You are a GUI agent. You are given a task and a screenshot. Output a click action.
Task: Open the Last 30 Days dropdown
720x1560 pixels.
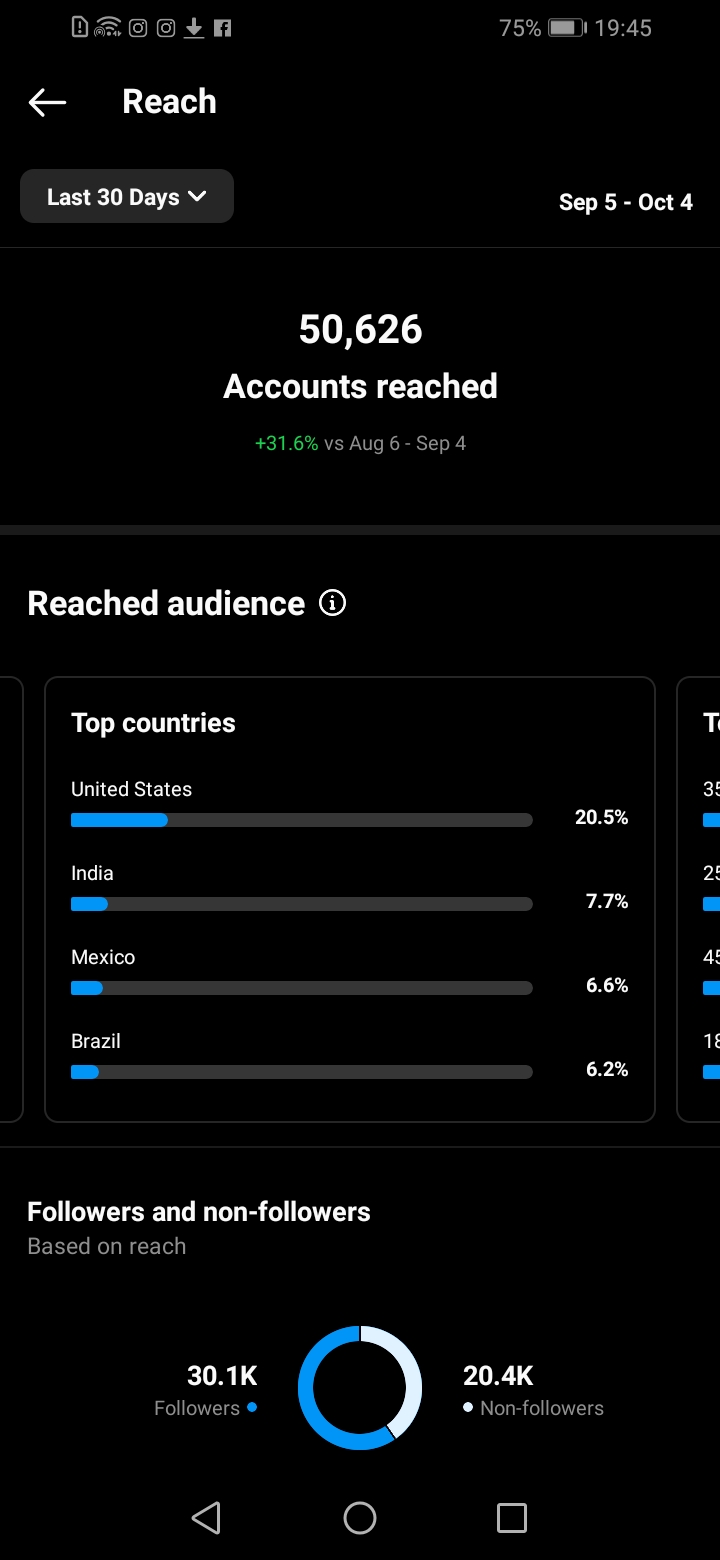(127, 196)
